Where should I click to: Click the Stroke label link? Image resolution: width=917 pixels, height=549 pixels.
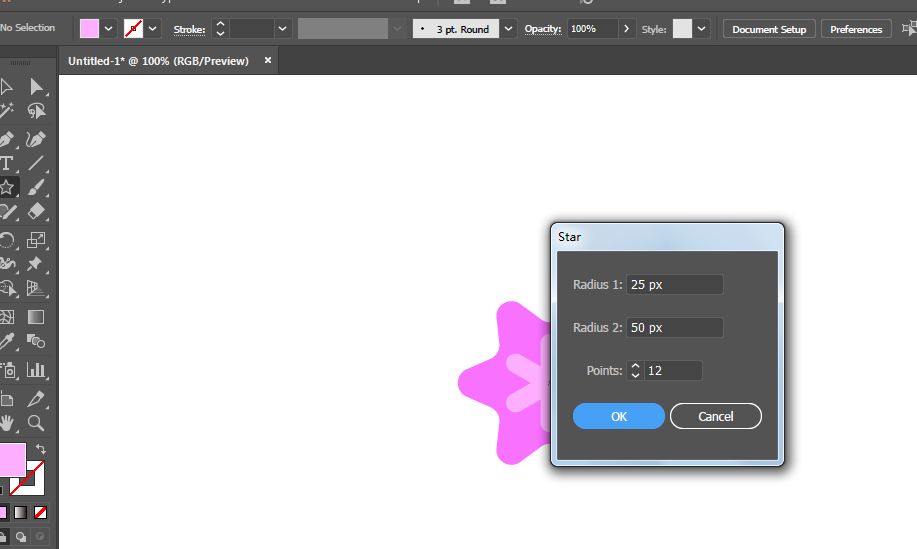pos(189,29)
